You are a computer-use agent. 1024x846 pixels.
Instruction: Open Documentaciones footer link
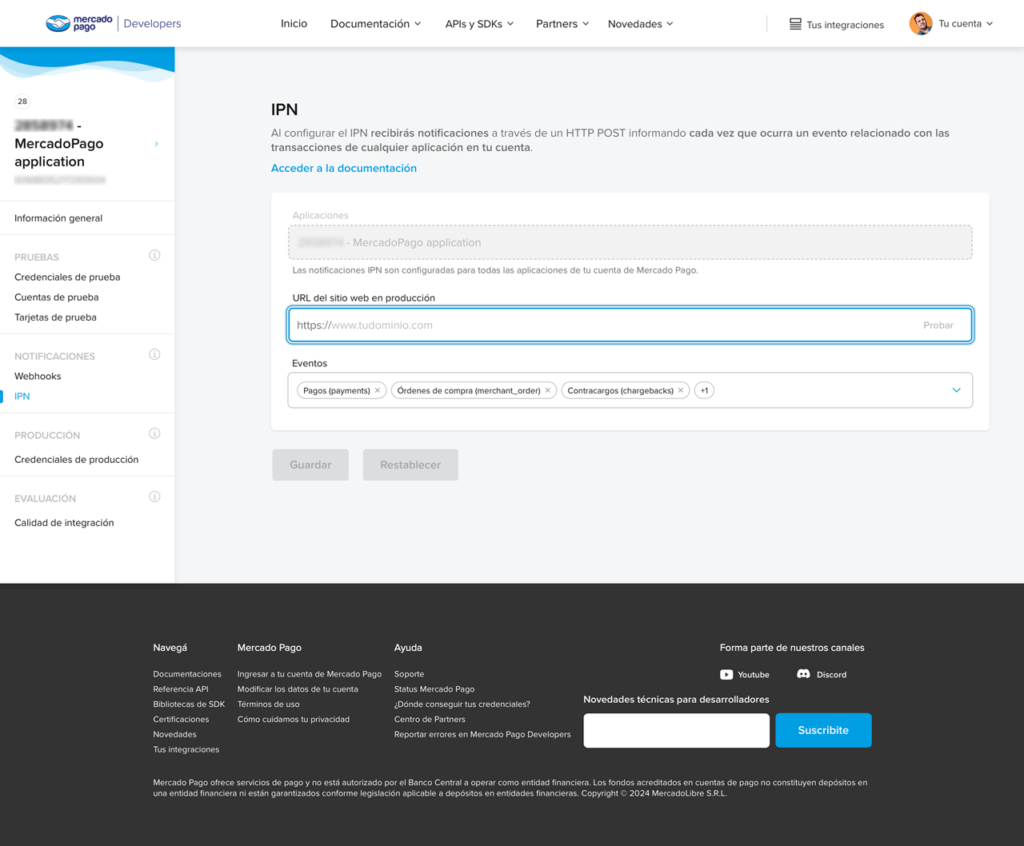(x=187, y=674)
